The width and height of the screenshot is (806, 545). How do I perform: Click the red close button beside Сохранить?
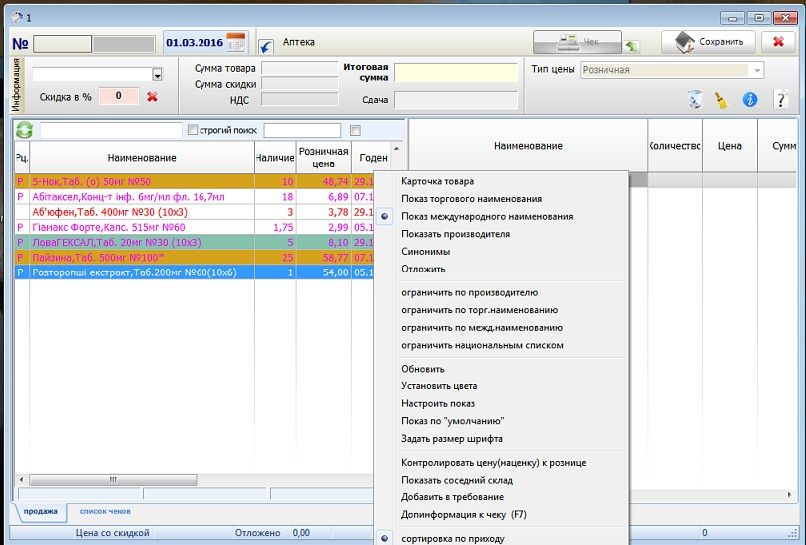click(x=777, y=42)
